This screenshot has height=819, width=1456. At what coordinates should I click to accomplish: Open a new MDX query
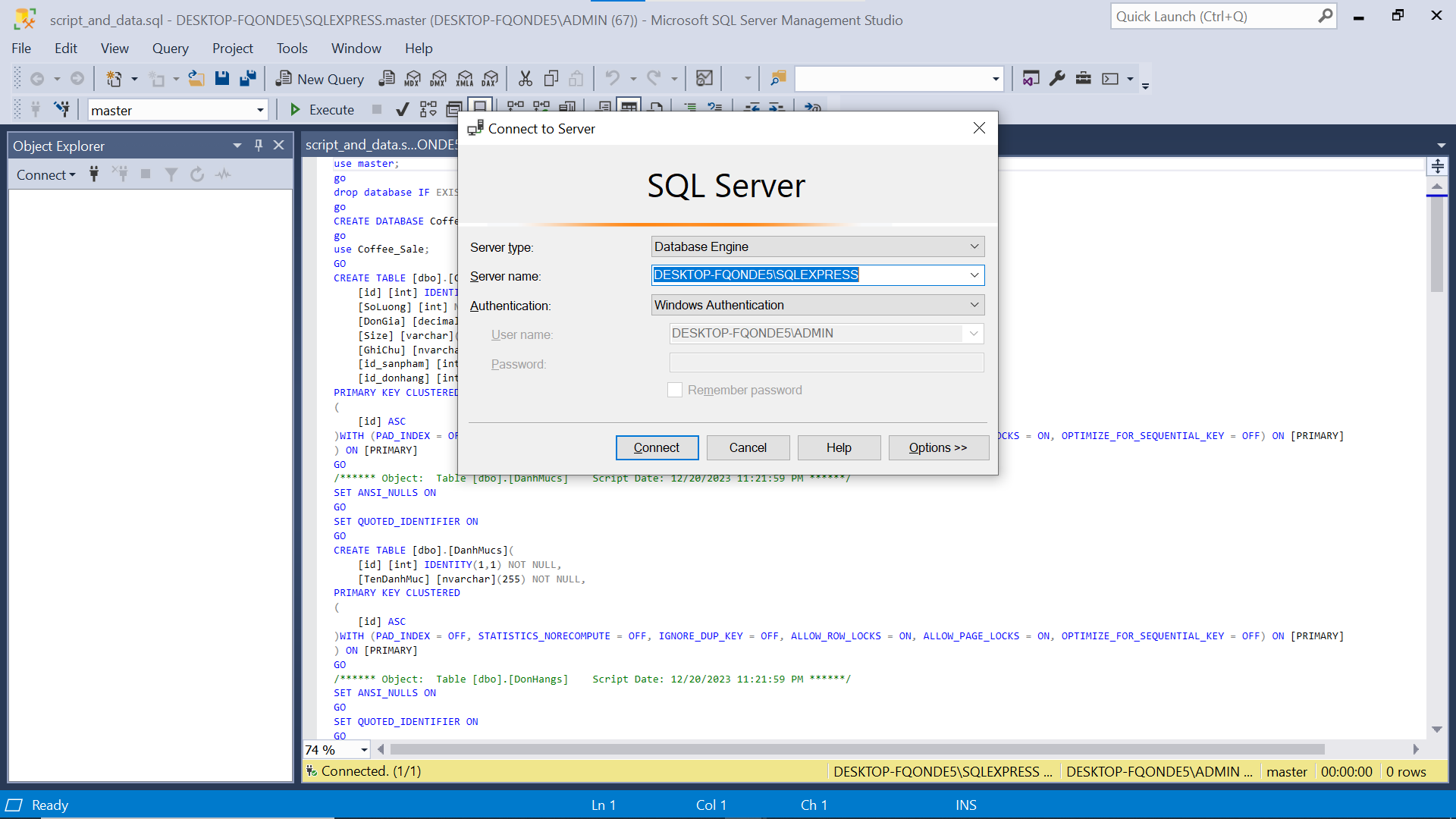[413, 78]
